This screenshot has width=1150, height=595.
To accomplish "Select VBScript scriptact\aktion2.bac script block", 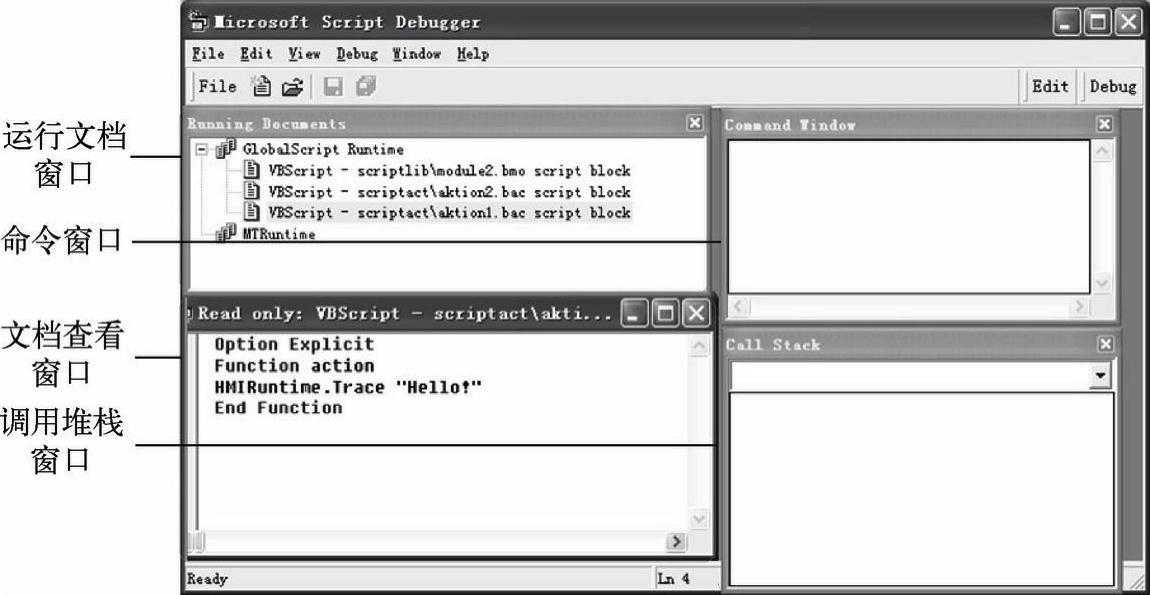I will coord(449,192).
